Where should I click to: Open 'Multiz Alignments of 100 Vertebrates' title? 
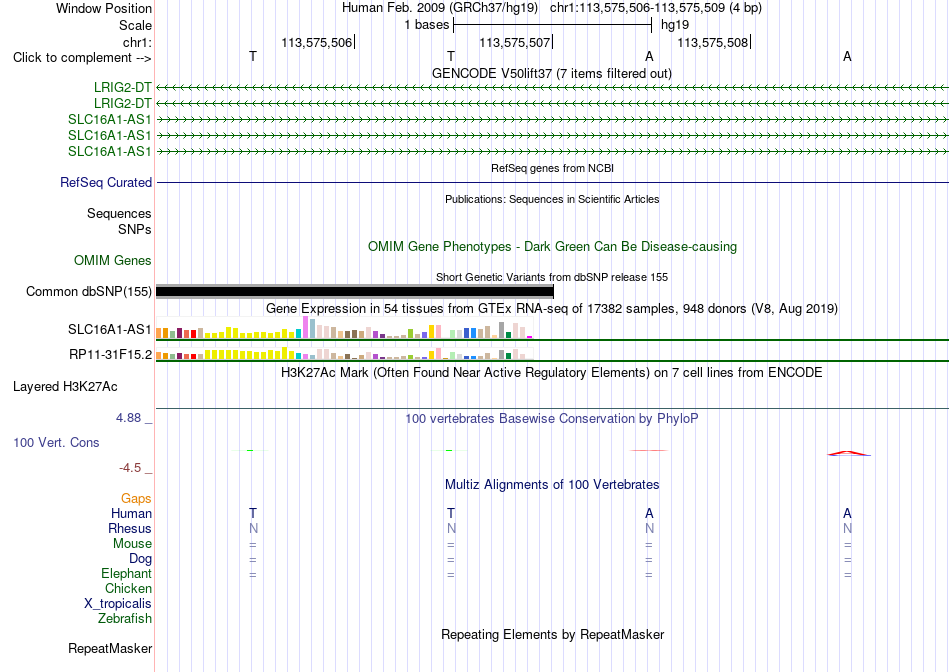tap(552, 485)
